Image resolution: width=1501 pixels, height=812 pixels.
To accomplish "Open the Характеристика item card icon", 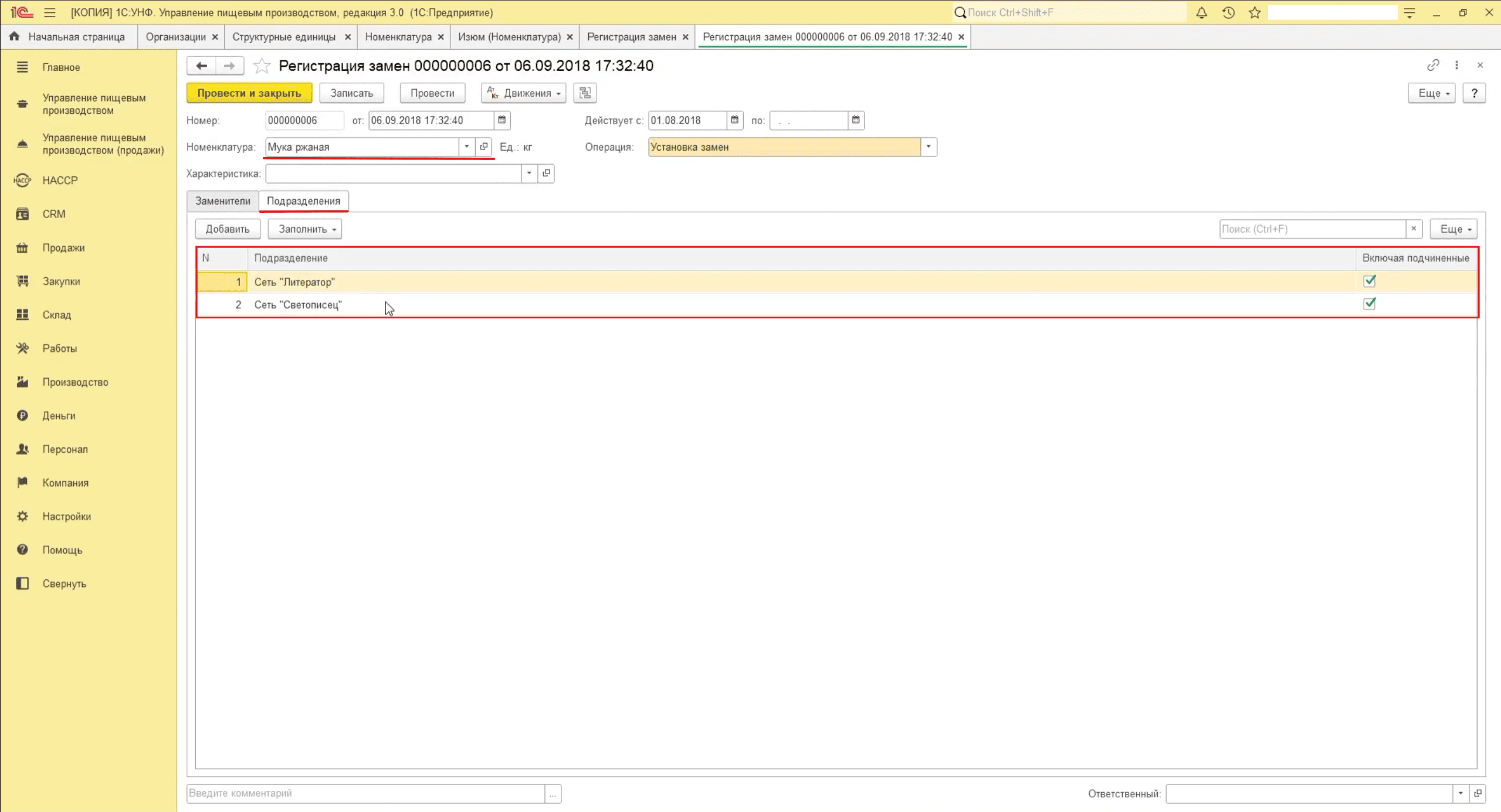I will (x=546, y=173).
